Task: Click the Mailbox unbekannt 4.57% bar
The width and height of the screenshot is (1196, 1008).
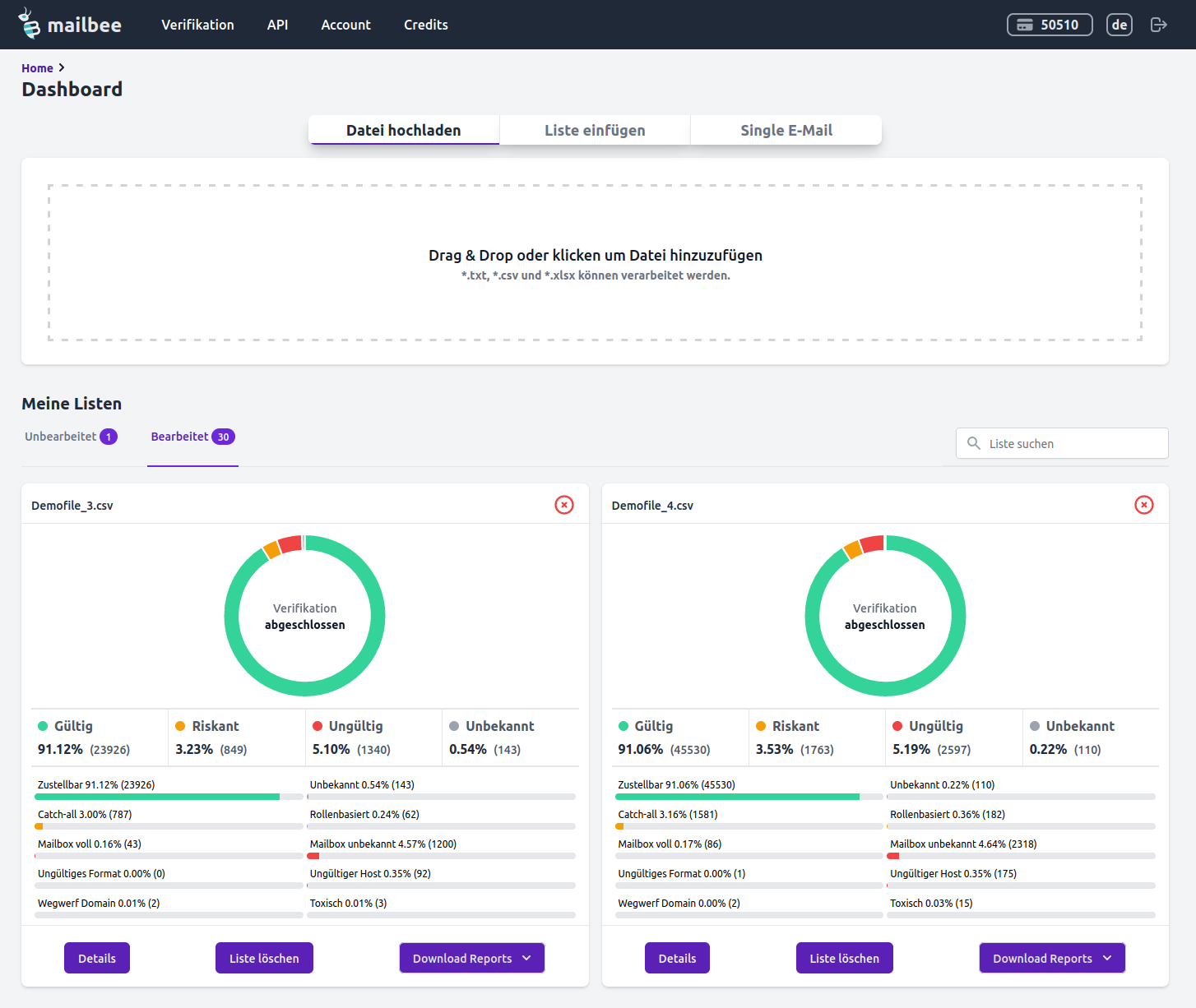Action: click(x=441, y=856)
